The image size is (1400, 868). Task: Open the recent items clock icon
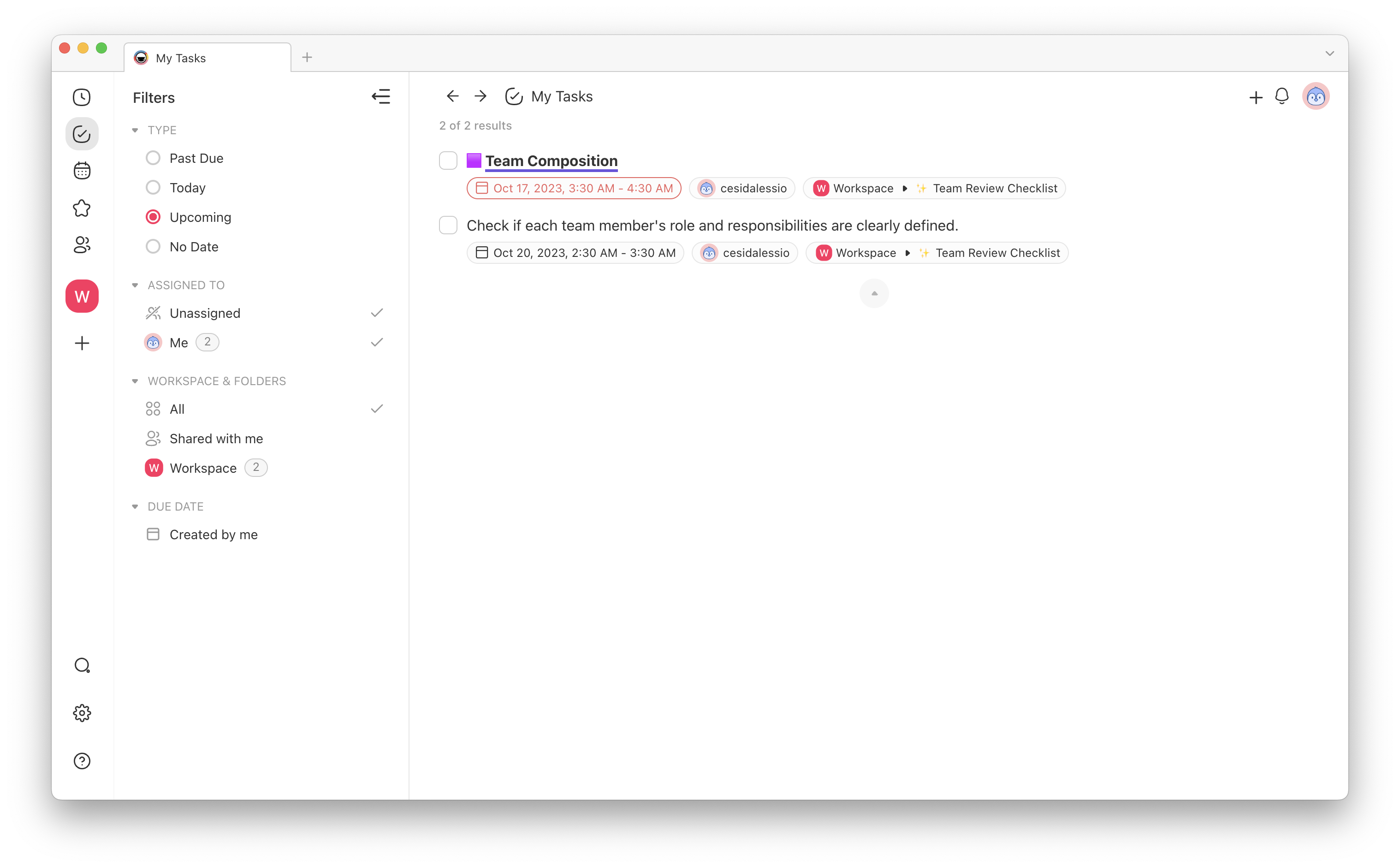point(82,97)
